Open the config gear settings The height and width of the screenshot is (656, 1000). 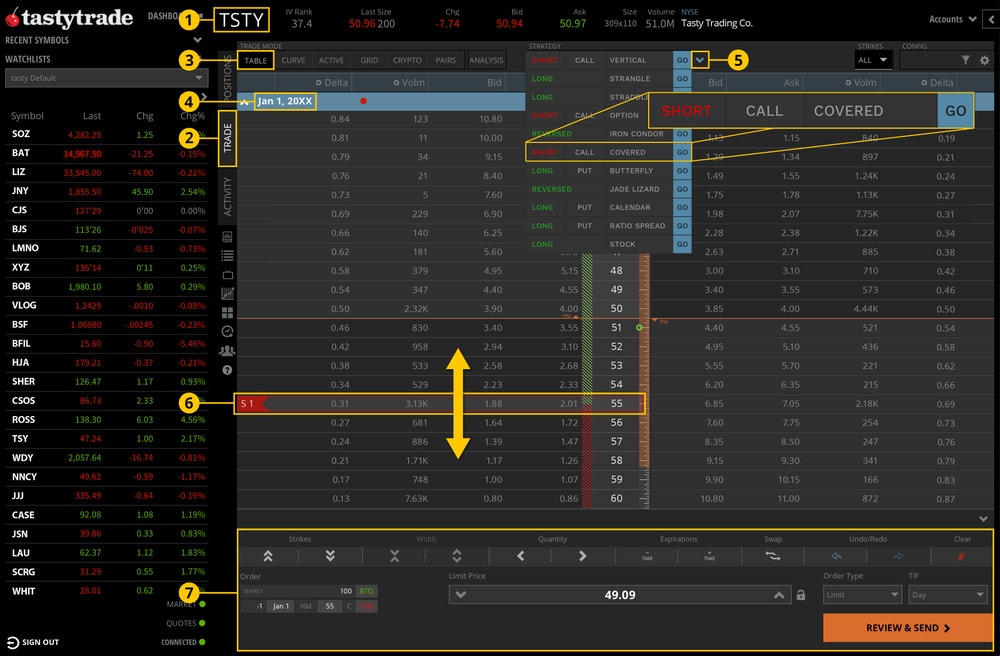pos(985,60)
